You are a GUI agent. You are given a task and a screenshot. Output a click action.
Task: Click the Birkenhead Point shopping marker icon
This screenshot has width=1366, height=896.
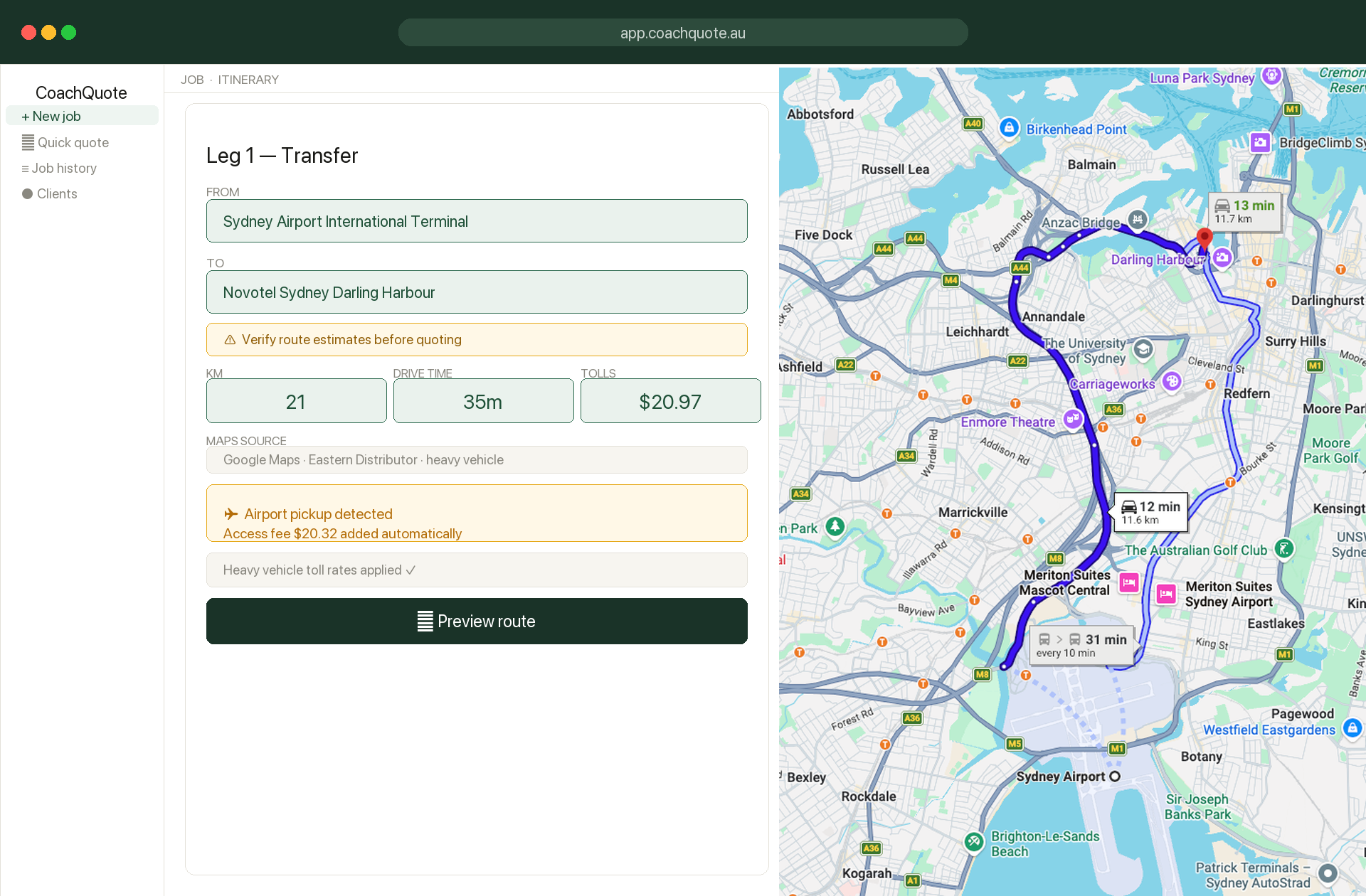(1009, 128)
